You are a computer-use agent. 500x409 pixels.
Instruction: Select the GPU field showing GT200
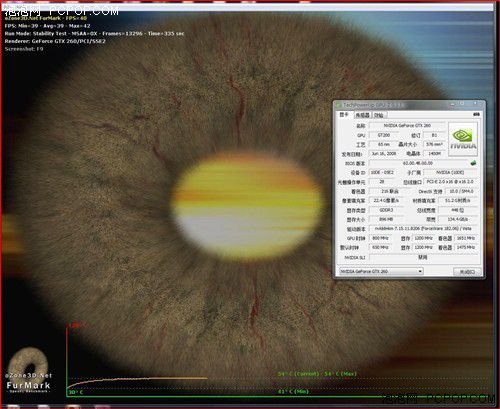click(384, 135)
